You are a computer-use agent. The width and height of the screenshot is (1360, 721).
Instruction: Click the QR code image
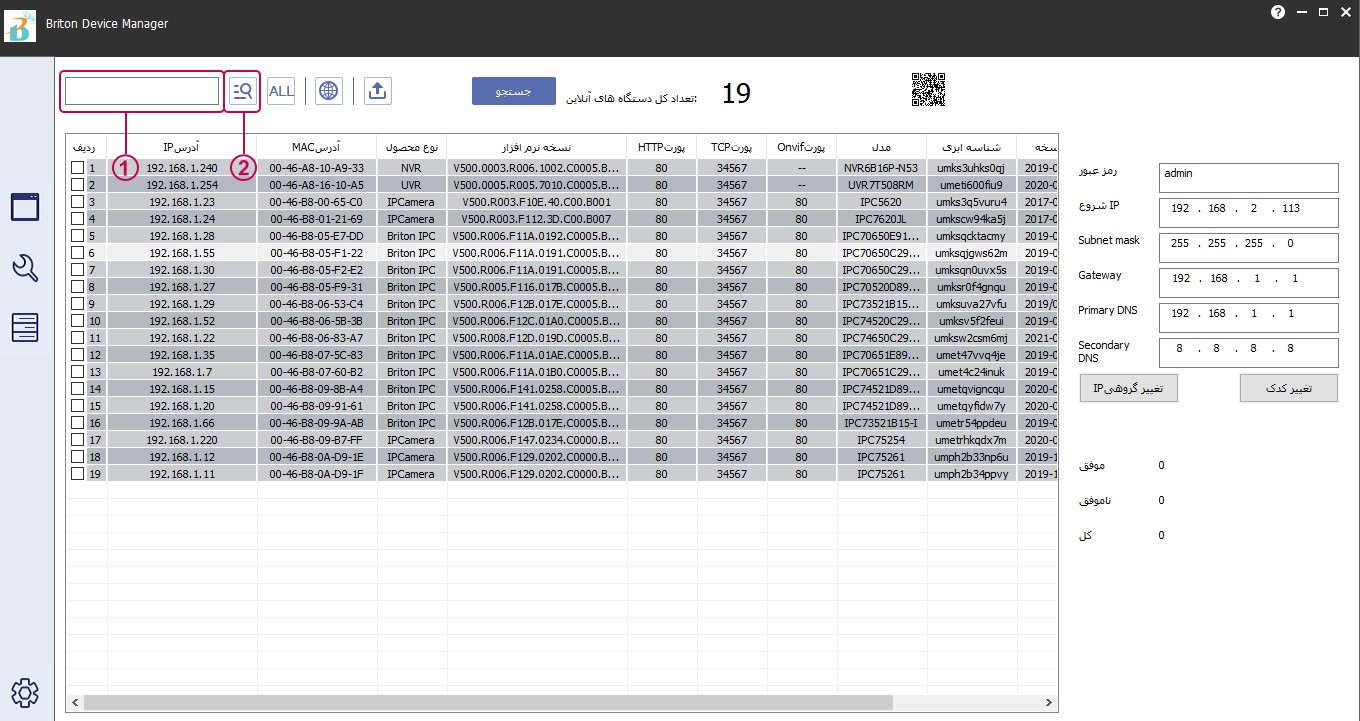pyautogui.click(x=928, y=91)
